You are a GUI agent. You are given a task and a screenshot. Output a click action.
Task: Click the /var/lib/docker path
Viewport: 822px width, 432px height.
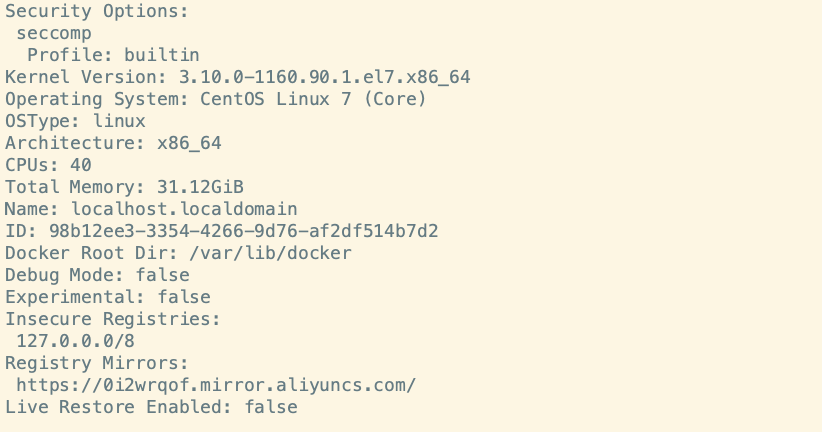coord(270,253)
